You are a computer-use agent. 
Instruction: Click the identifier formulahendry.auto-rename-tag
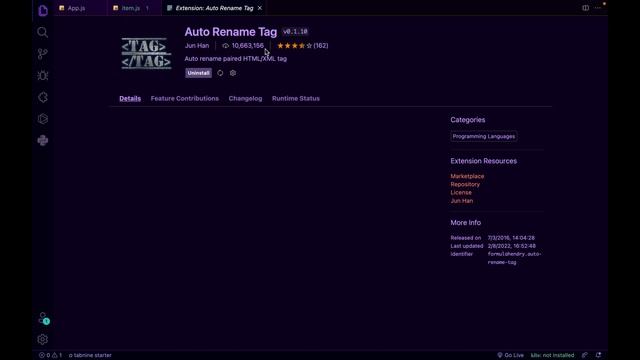tap(514, 258)
